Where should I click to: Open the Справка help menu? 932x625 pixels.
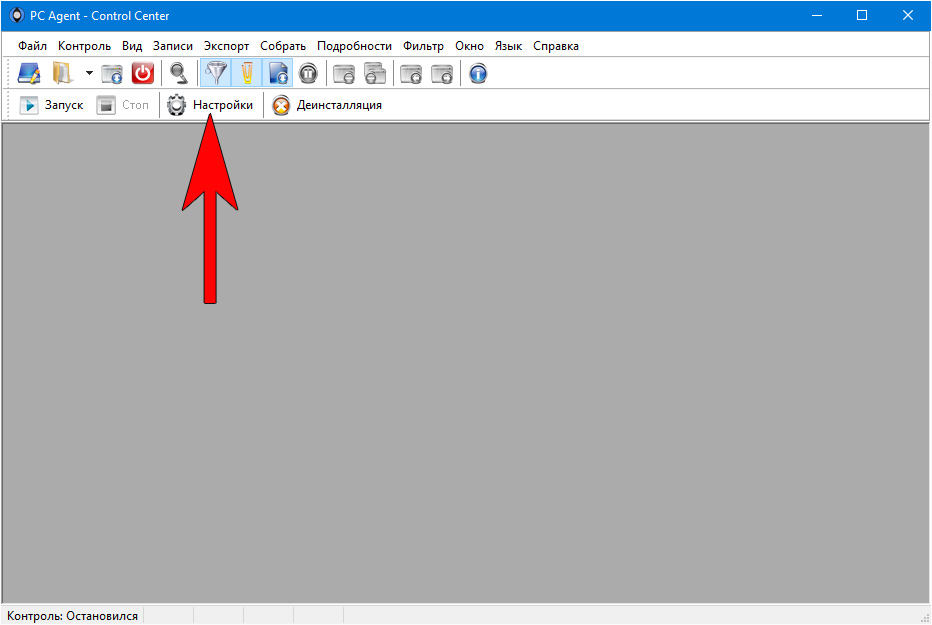click(555, 46)
